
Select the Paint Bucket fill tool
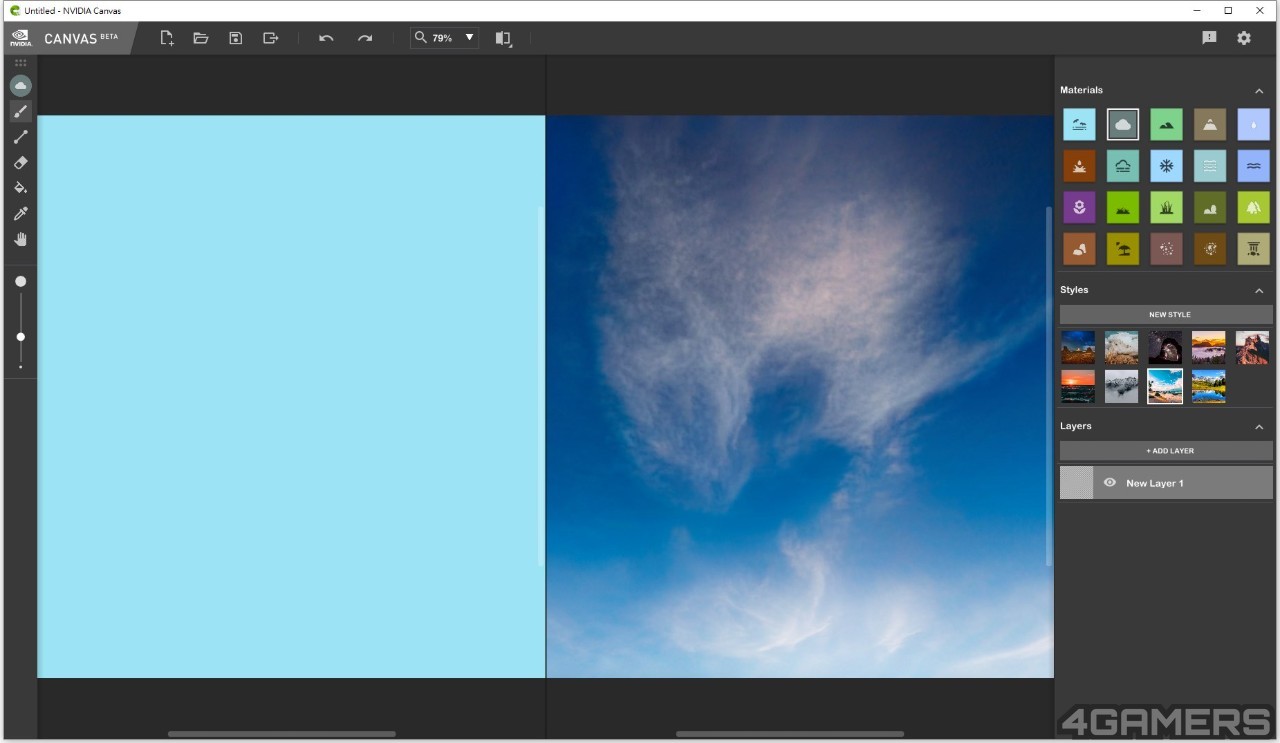tap(20, 188)
